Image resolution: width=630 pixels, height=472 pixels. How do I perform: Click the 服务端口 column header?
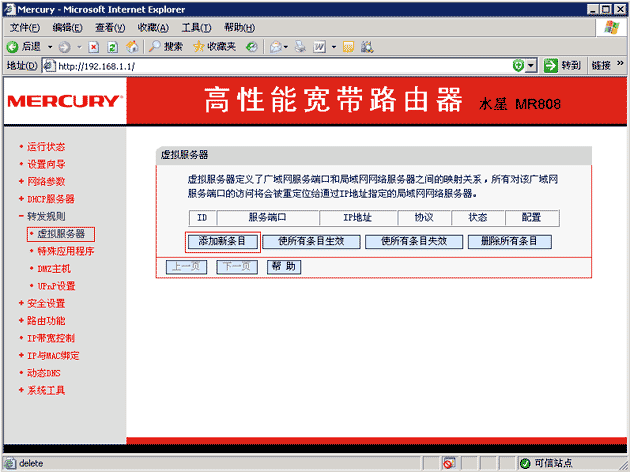(x=268, y=218)
